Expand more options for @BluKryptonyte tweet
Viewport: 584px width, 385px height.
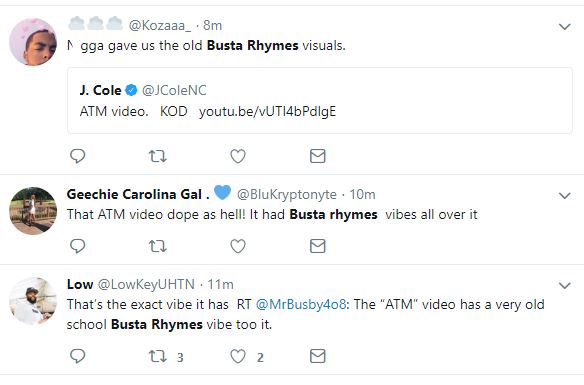pyautogui.click(x=565, y=195)
